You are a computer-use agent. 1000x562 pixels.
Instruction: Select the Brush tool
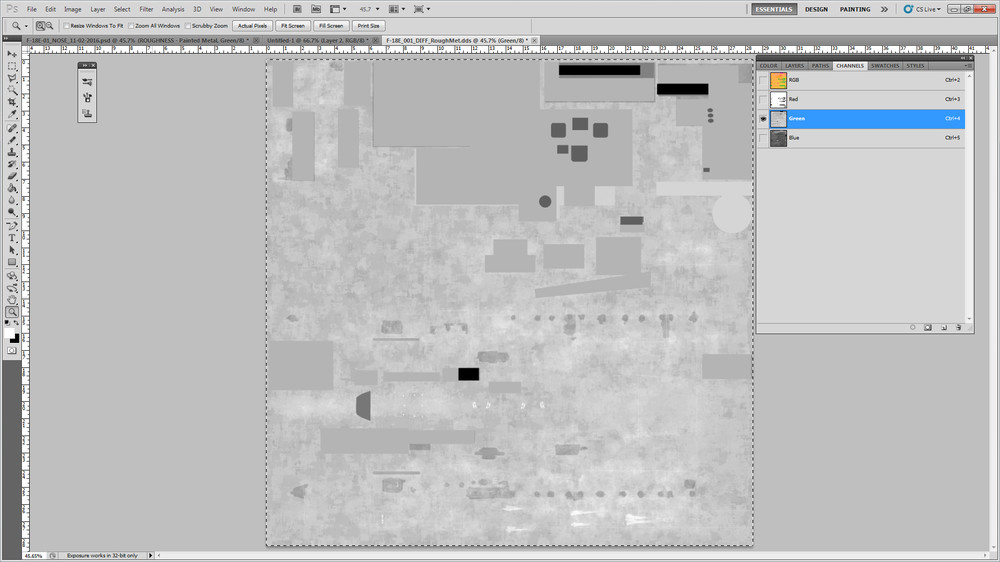tap(12, 140)
